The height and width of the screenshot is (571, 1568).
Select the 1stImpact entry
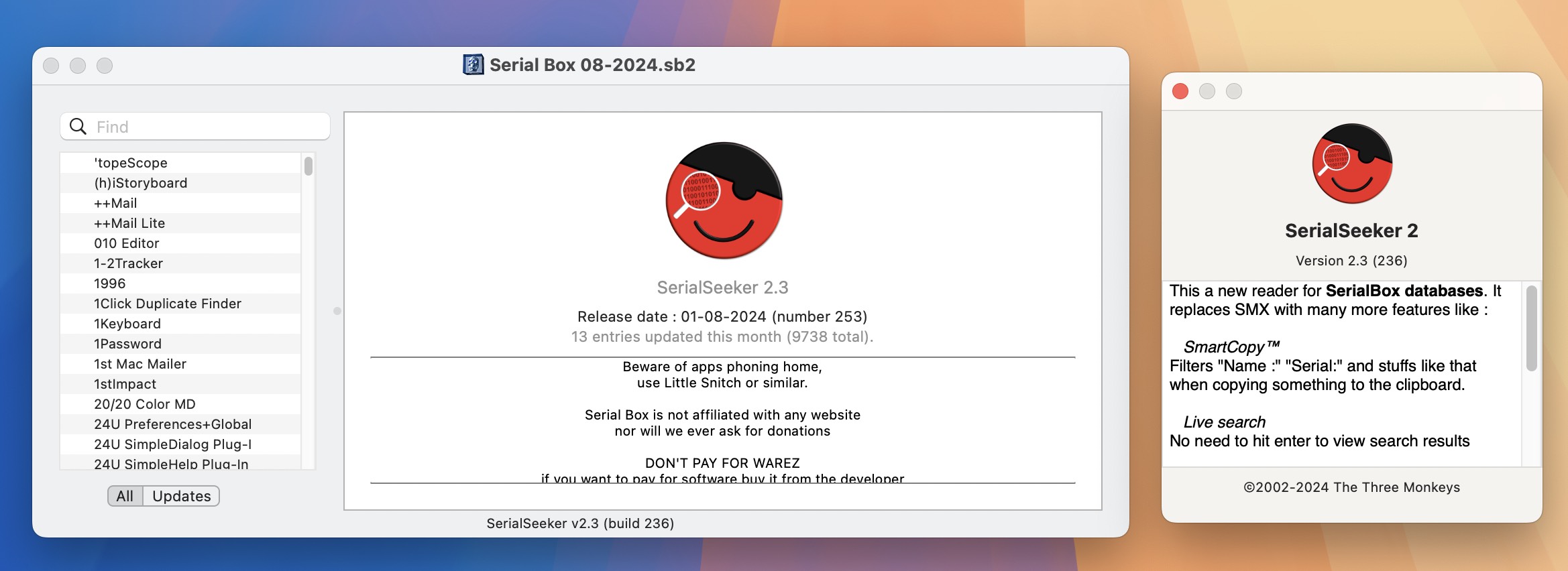[x=180, y=384]
